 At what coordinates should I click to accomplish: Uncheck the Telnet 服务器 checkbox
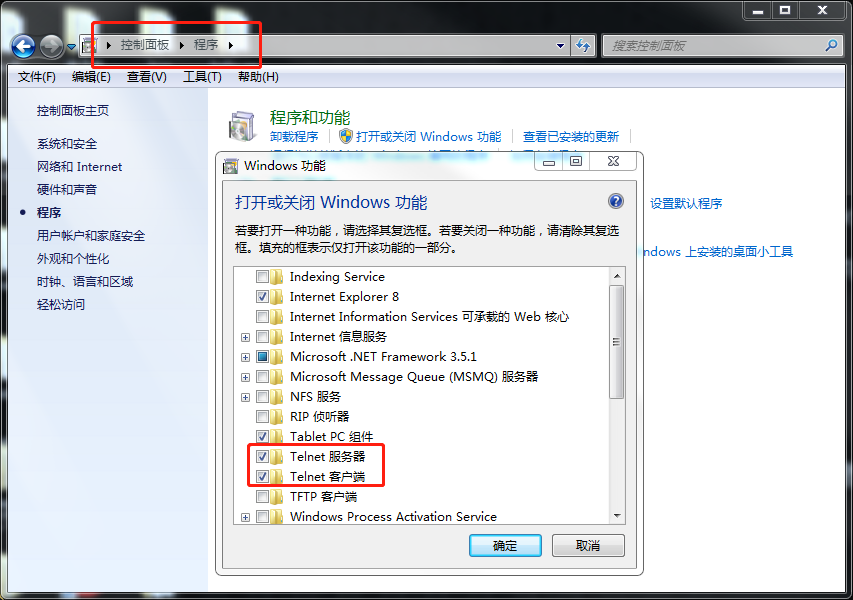click(x=262, y=456)
